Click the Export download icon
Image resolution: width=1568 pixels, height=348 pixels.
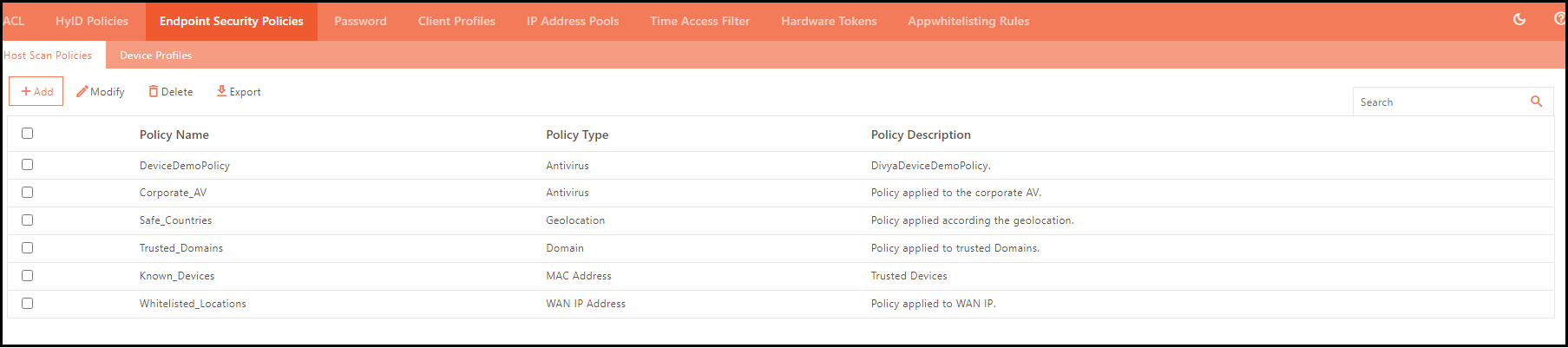pyautogui.click(x=221, y=91)
